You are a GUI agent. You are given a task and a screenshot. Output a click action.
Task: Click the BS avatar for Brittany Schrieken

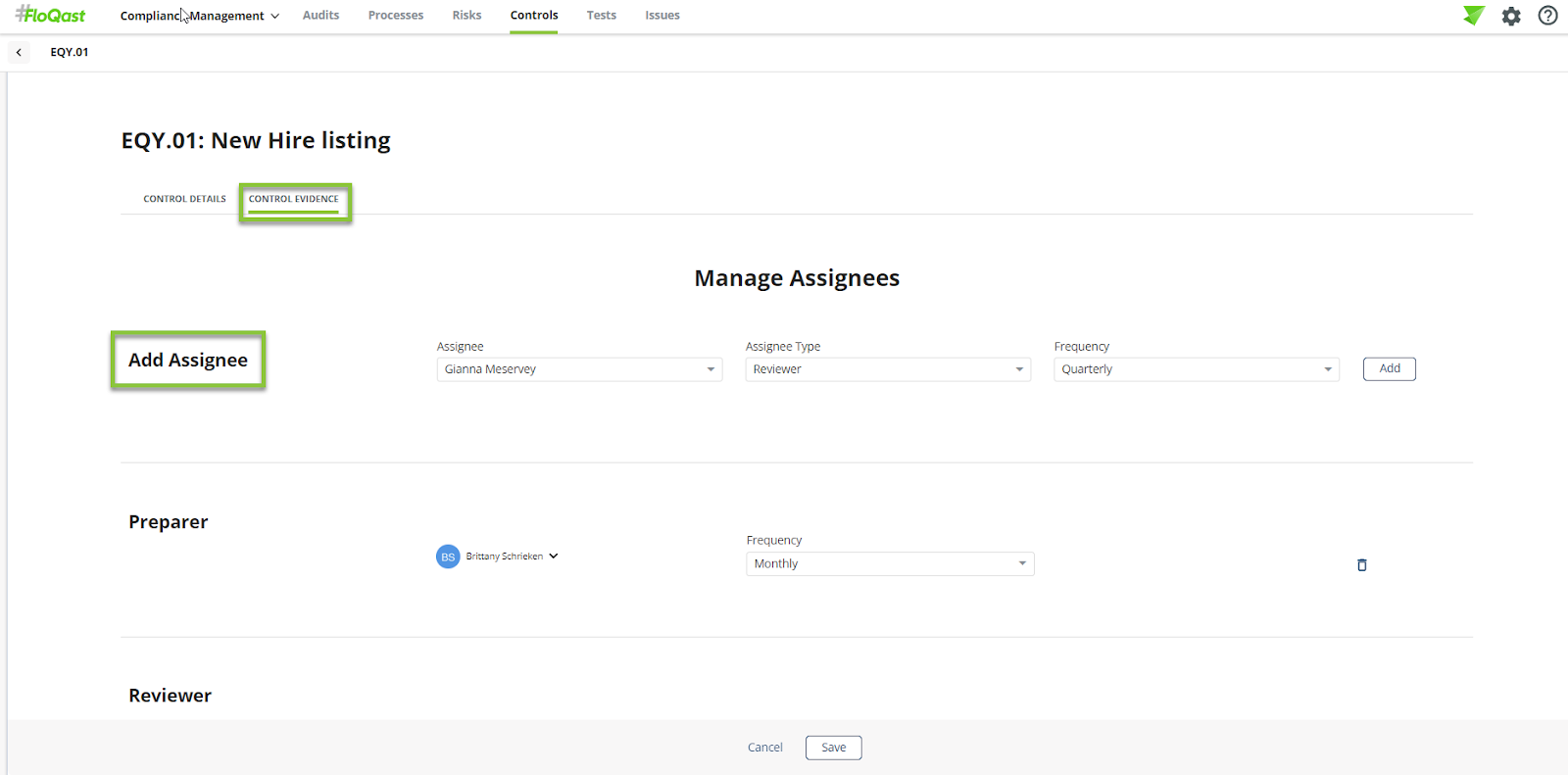tap(448, 557)
